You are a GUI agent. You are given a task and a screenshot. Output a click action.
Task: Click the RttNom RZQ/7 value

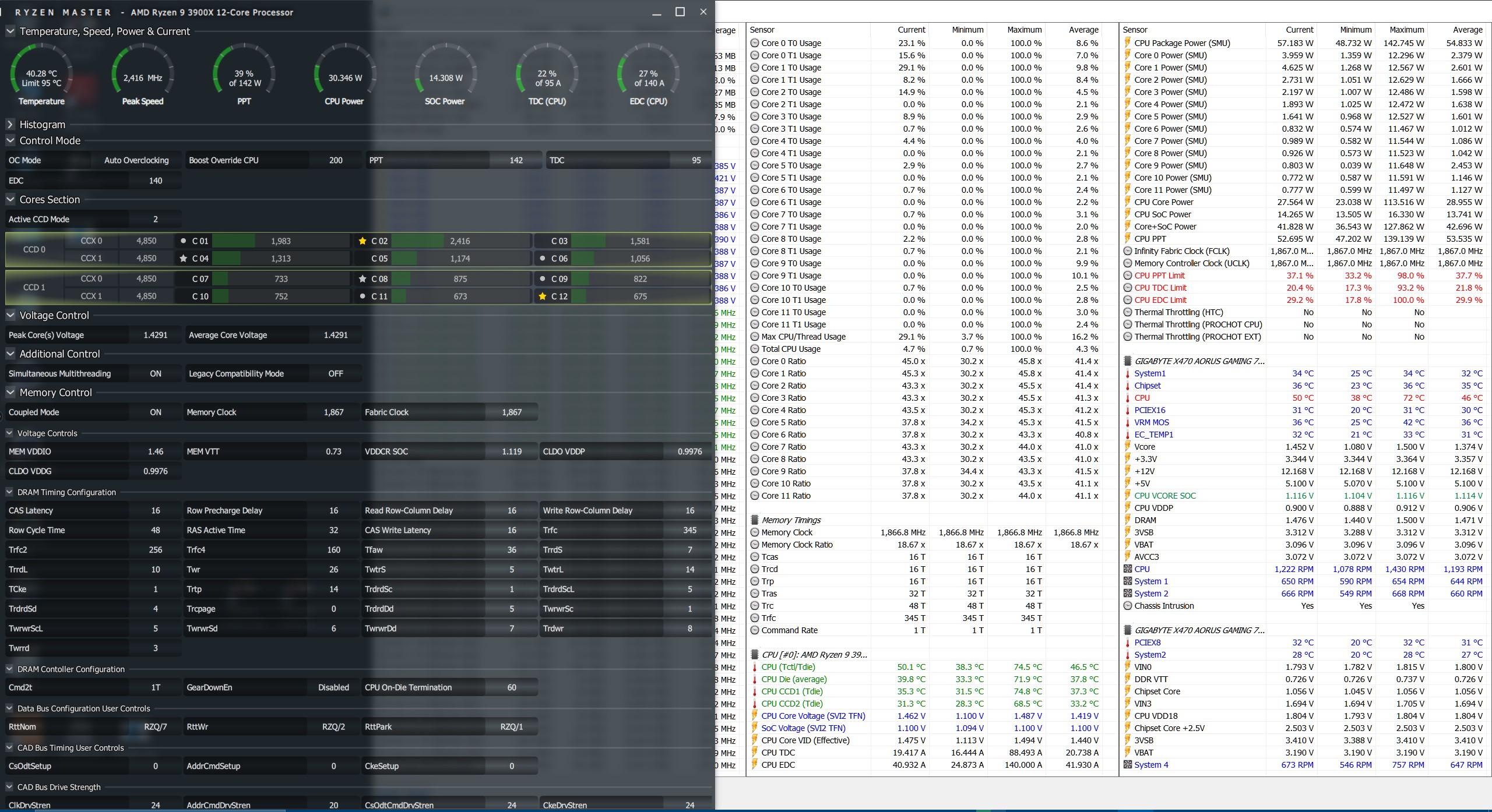pos(156,726)
